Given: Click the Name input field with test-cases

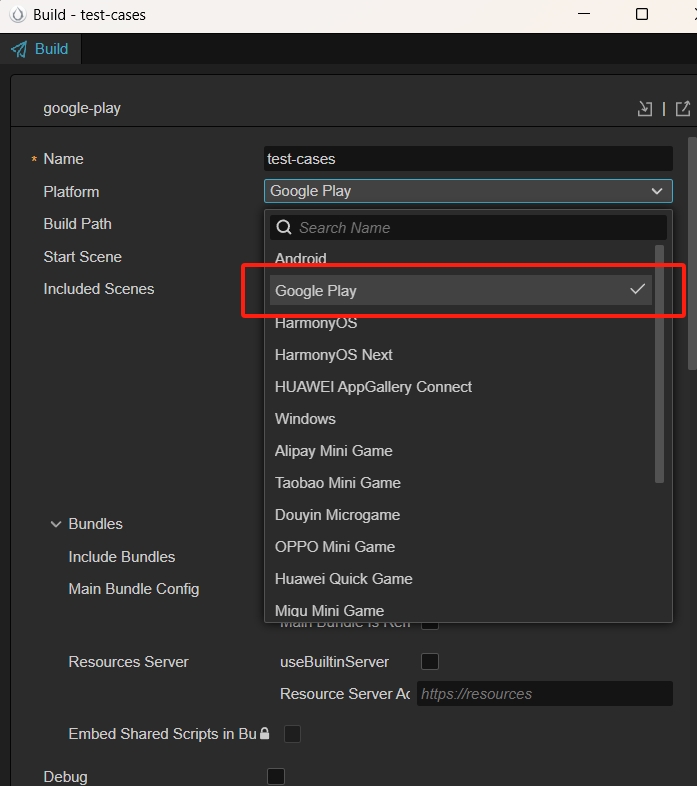Looking at the screenshot, I should point(468,159).
